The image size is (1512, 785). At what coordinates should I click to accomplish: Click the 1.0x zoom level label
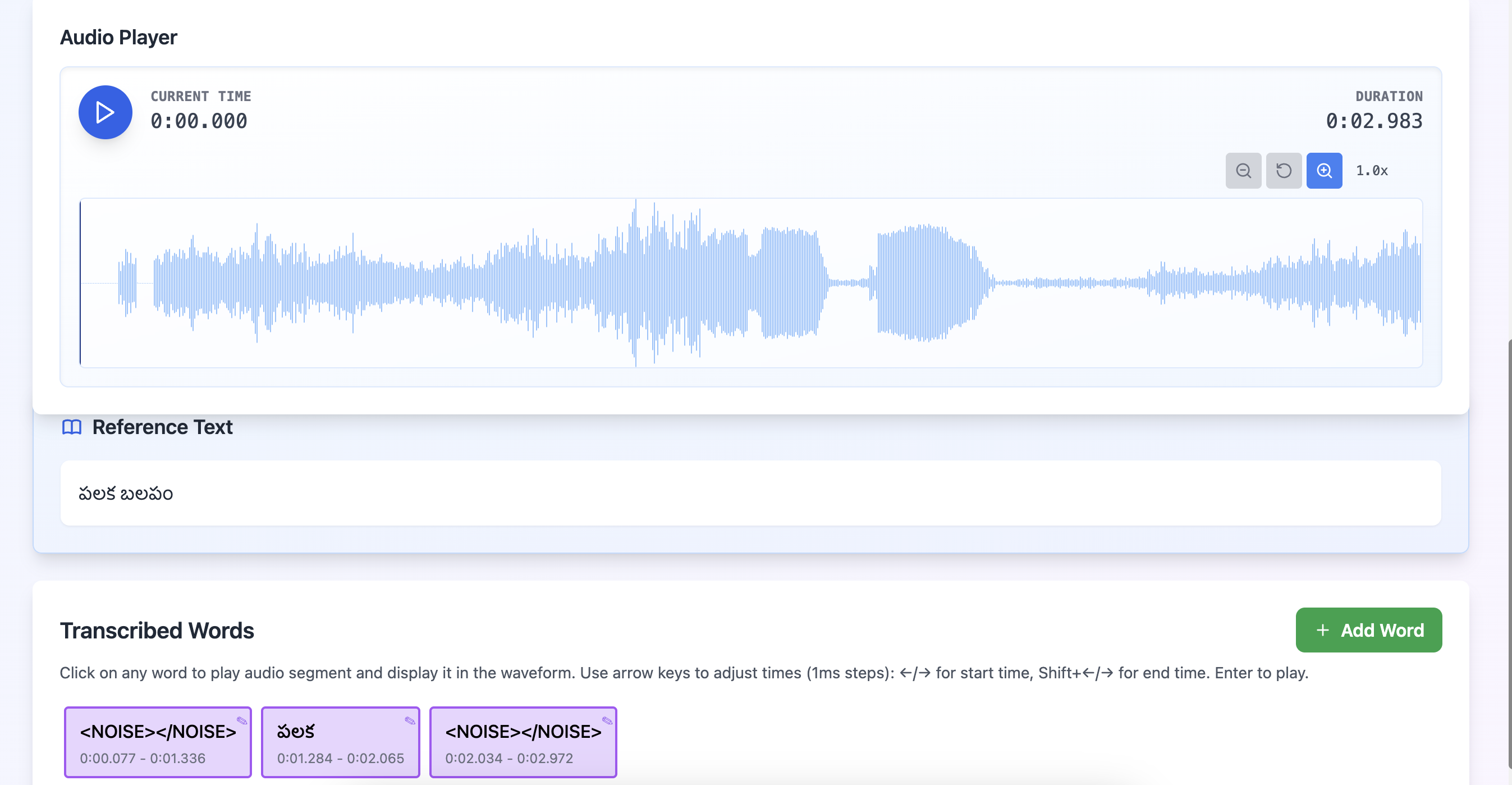[1371, 171]
